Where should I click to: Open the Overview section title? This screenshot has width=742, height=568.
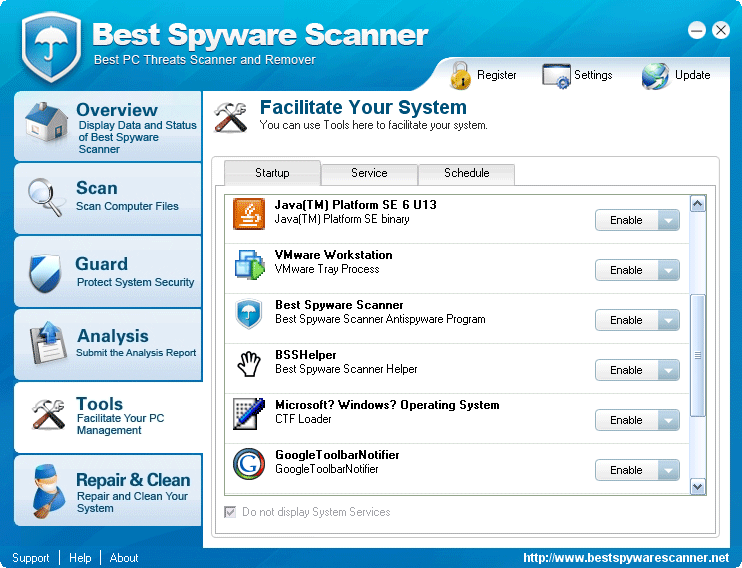pos(117,110)
